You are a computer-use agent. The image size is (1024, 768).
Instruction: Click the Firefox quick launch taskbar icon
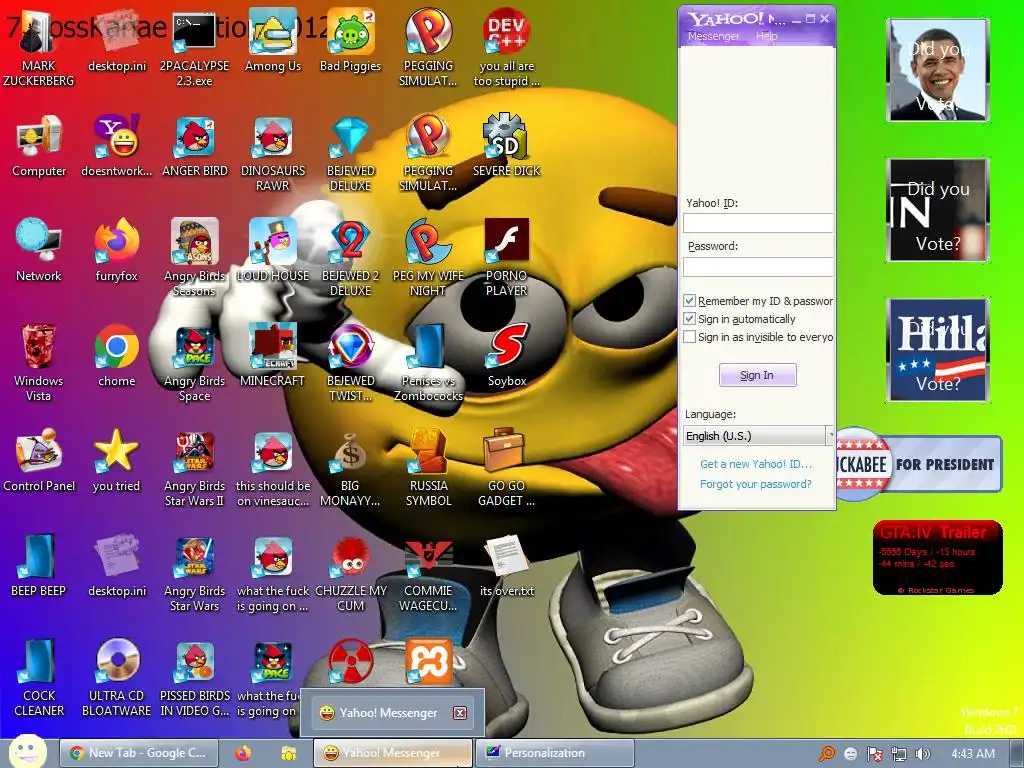(243, 754)
